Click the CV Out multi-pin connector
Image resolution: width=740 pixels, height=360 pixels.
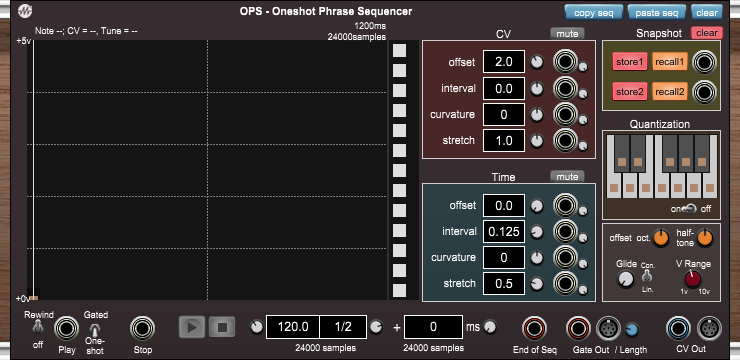click(709, 328)
